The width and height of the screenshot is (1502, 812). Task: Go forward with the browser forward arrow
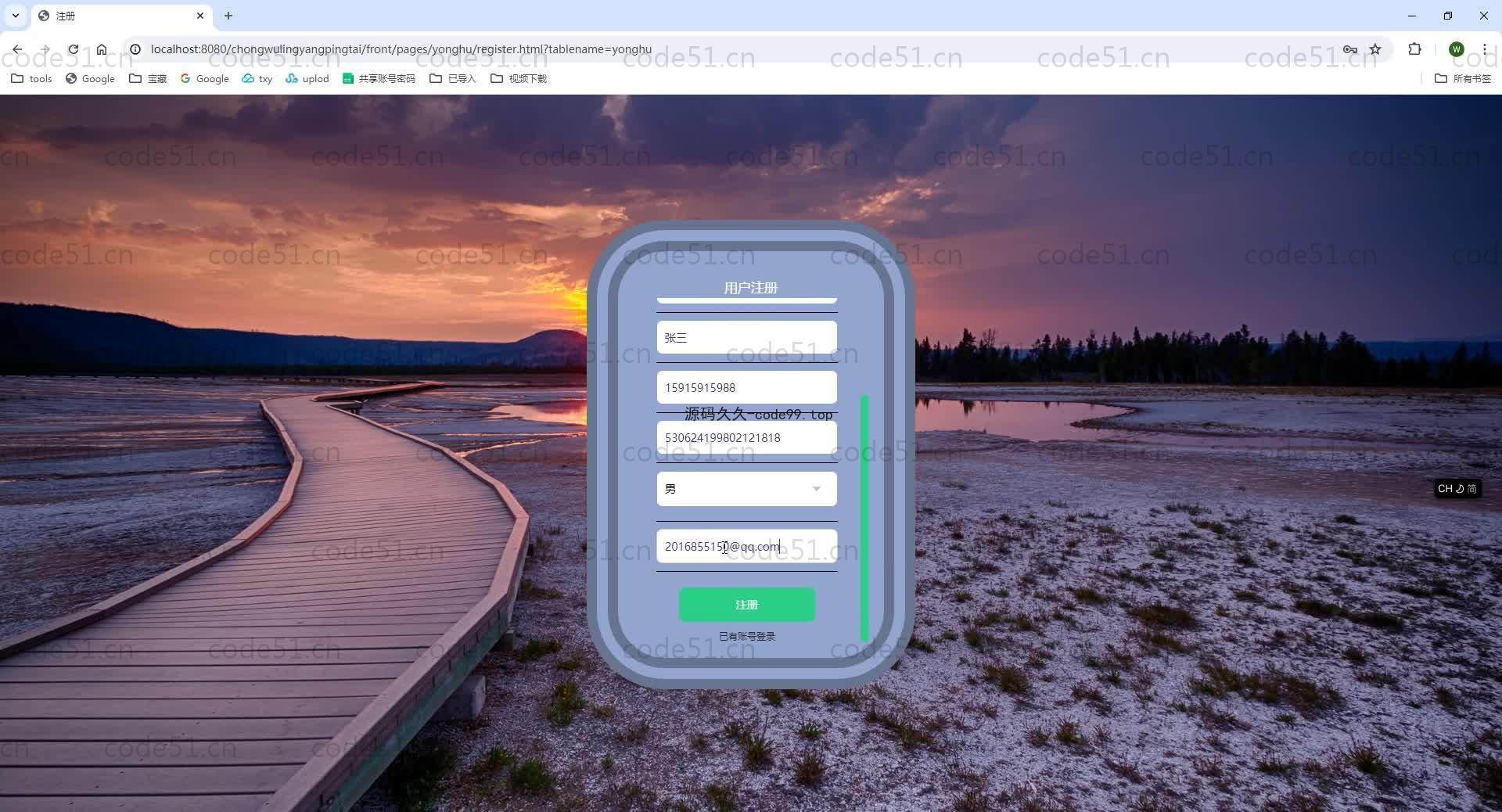[45, 49]
